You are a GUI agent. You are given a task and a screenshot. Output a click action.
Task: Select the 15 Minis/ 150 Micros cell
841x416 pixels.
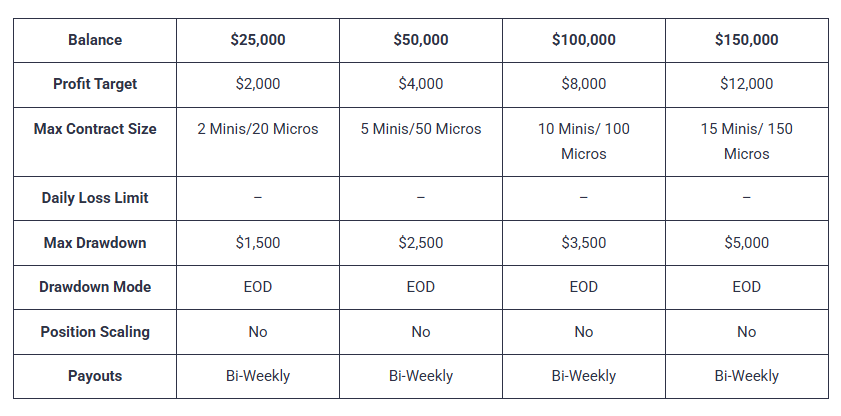point(747,142)
